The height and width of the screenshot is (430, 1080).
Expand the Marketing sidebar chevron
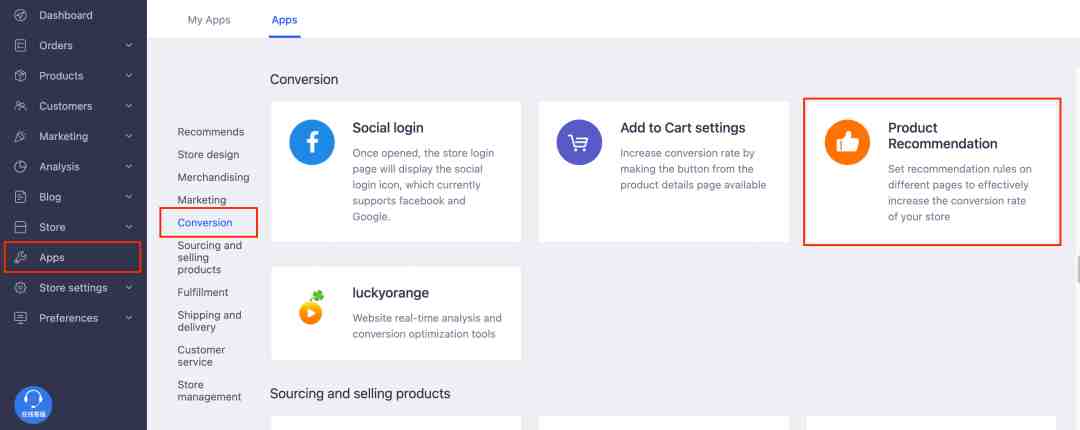pos(129,136)
